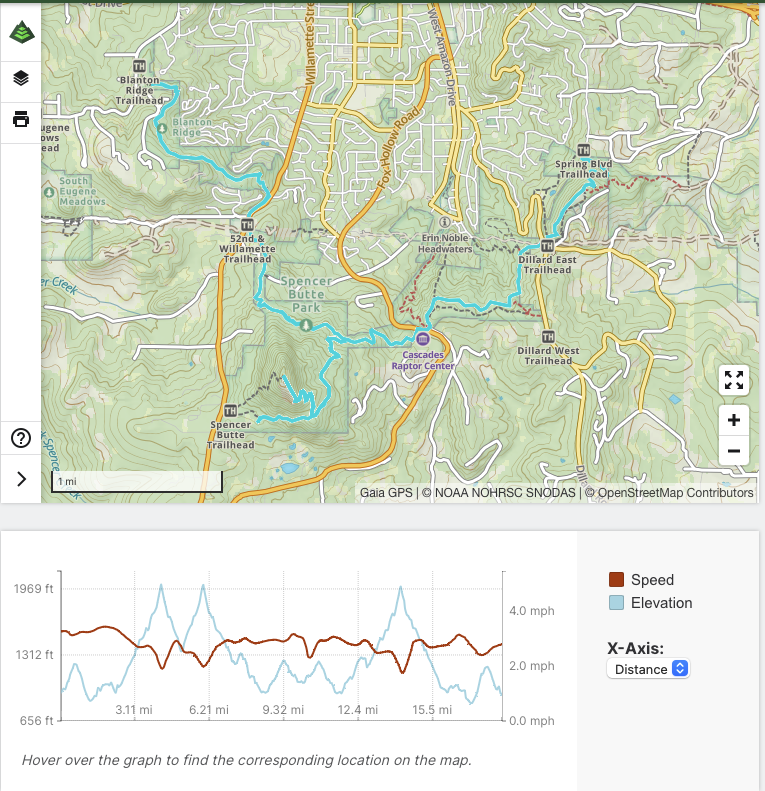Viewport: 765px width, 791px height.
Task: Open the Gaia GPS attribution link
Action: point(386,493)
